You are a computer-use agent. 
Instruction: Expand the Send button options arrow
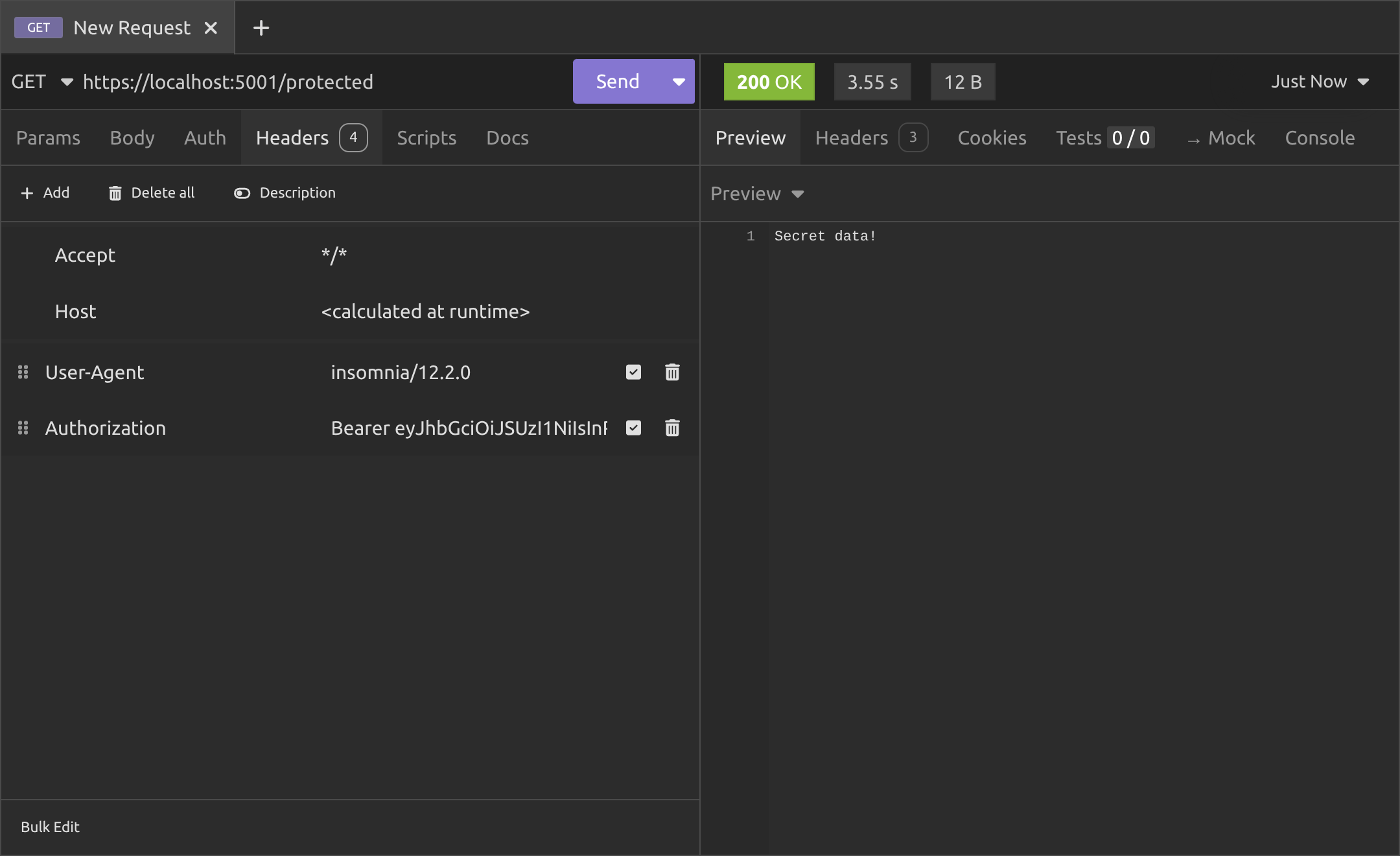point(679,82)
